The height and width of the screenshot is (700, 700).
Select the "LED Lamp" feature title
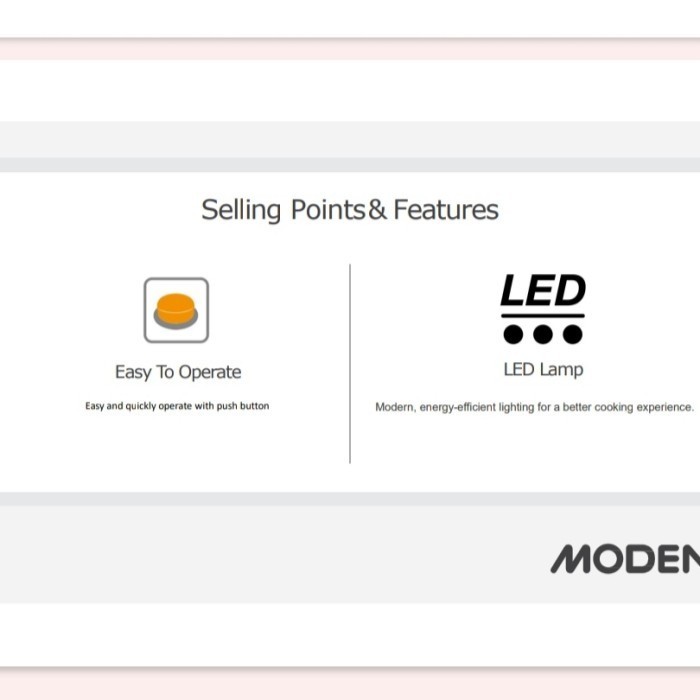(543, 369)
